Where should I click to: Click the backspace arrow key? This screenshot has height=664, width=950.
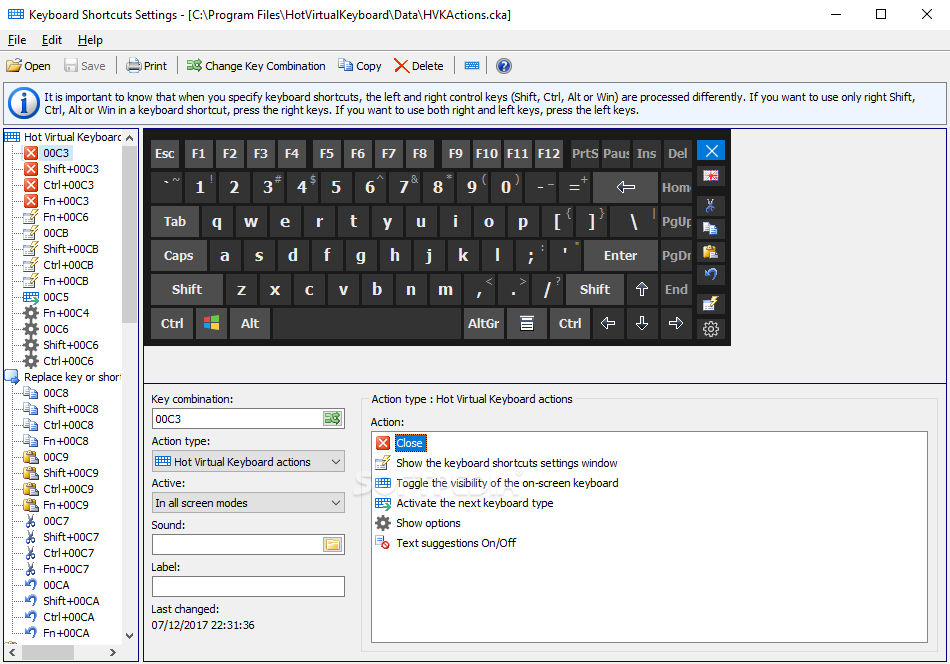tap(625, 187)
